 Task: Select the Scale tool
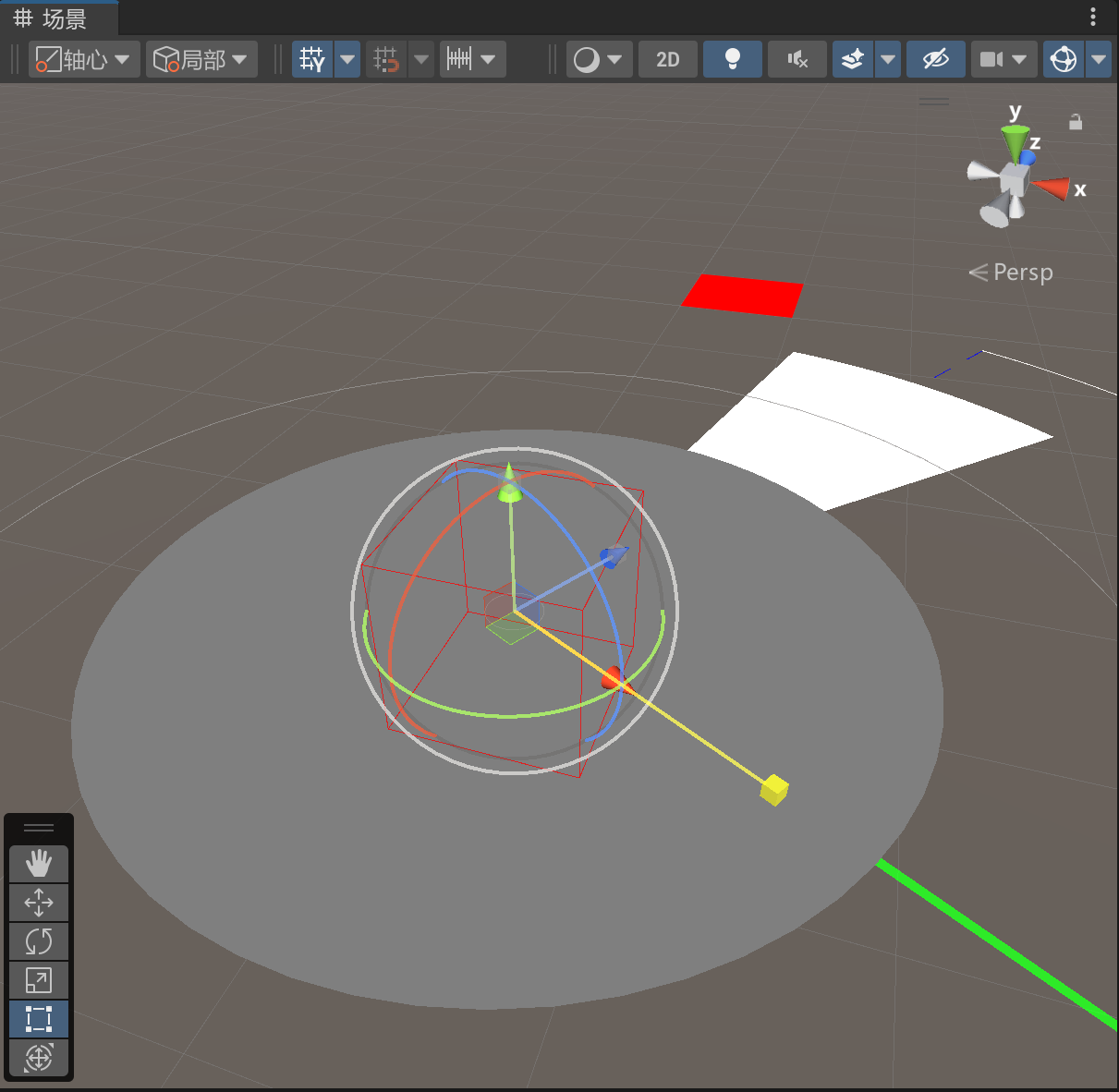[38, 980]
